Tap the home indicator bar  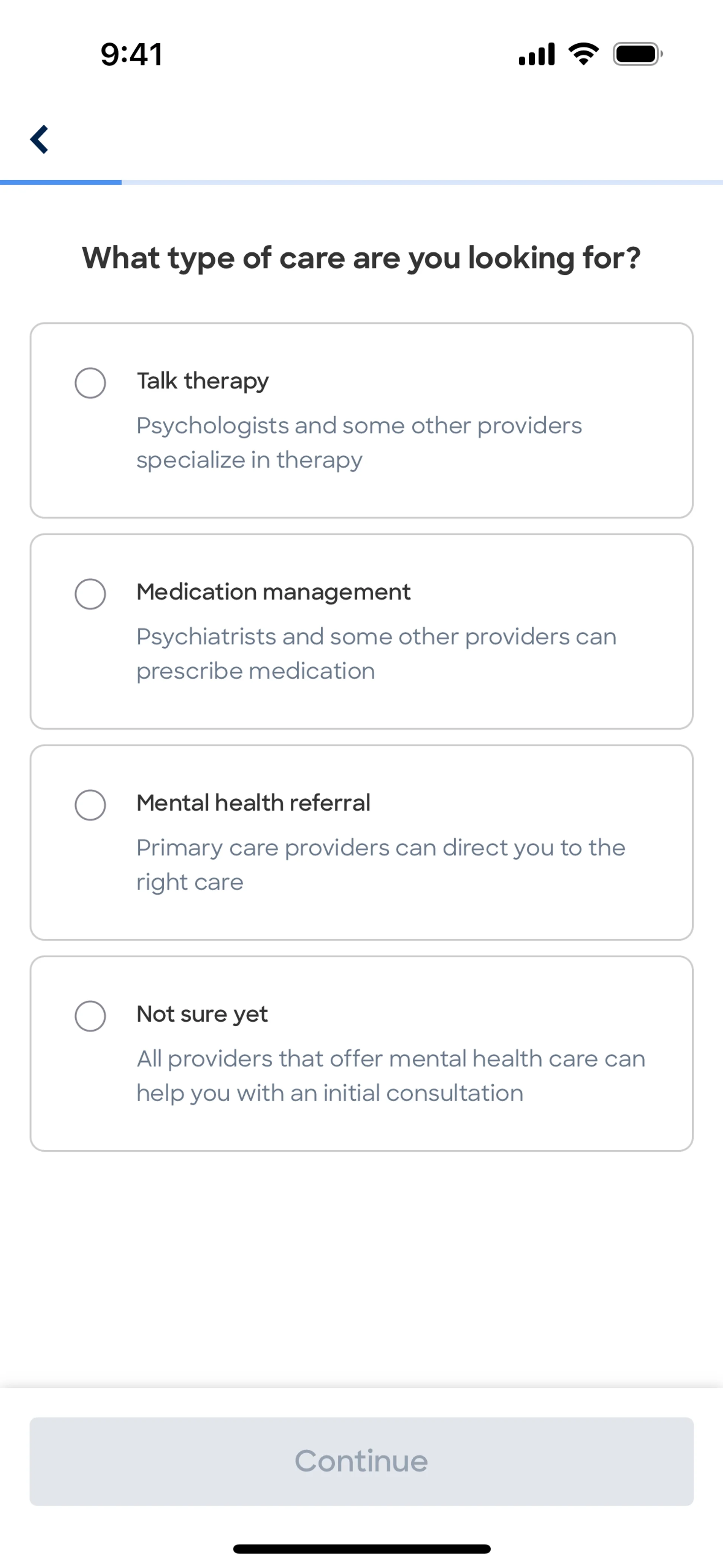pyautogui.click(x=361, y=1548)
